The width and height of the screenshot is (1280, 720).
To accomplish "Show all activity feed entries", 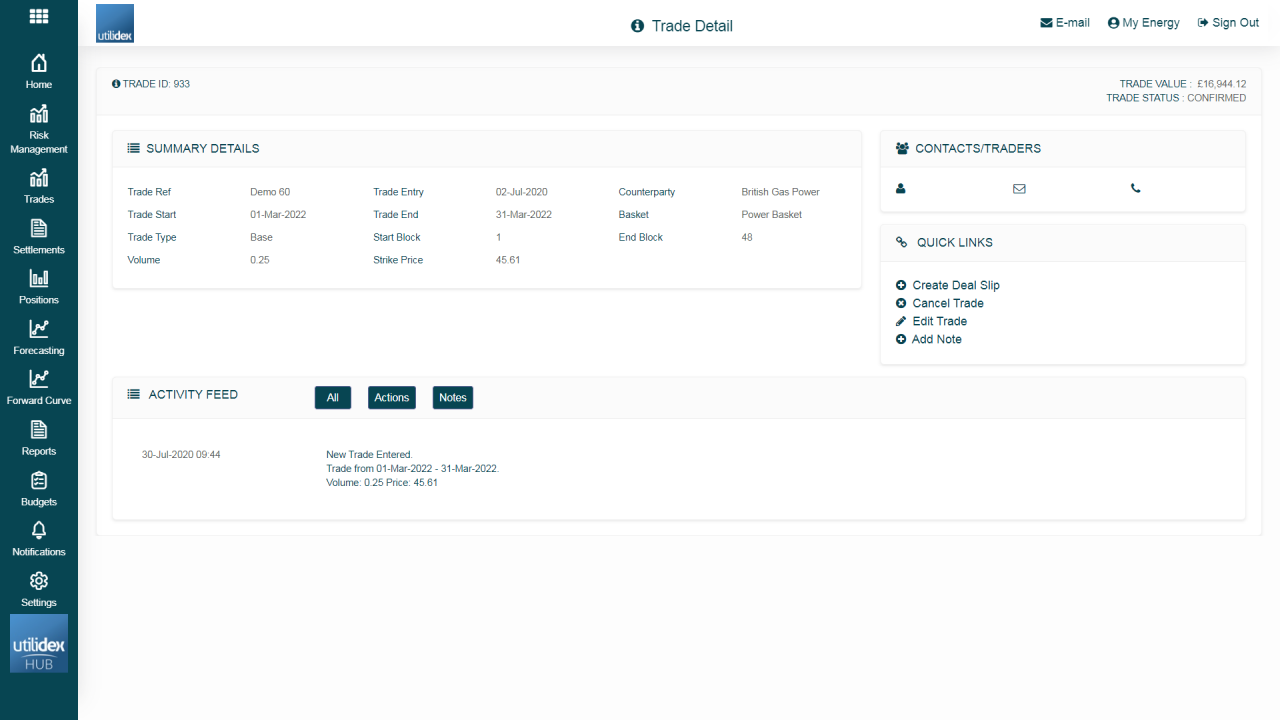I will tap(333, 397).
